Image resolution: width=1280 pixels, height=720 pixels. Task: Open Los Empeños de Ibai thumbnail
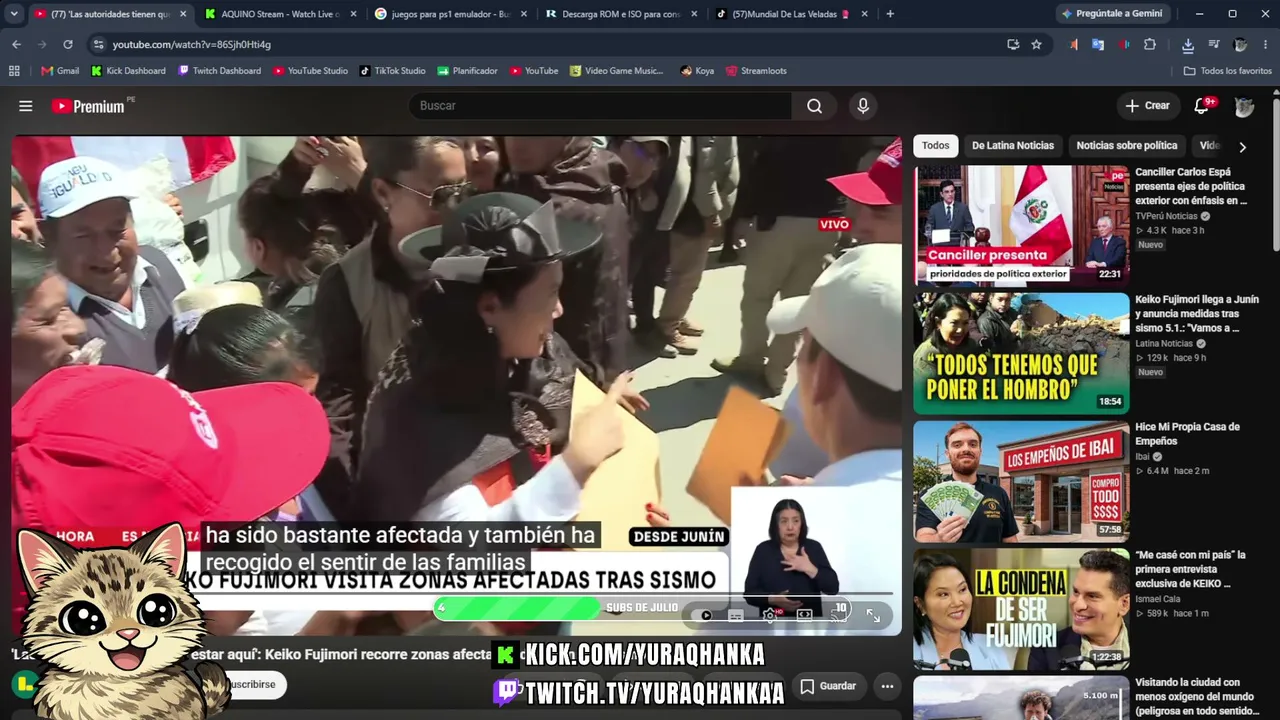click(1021, 480)
